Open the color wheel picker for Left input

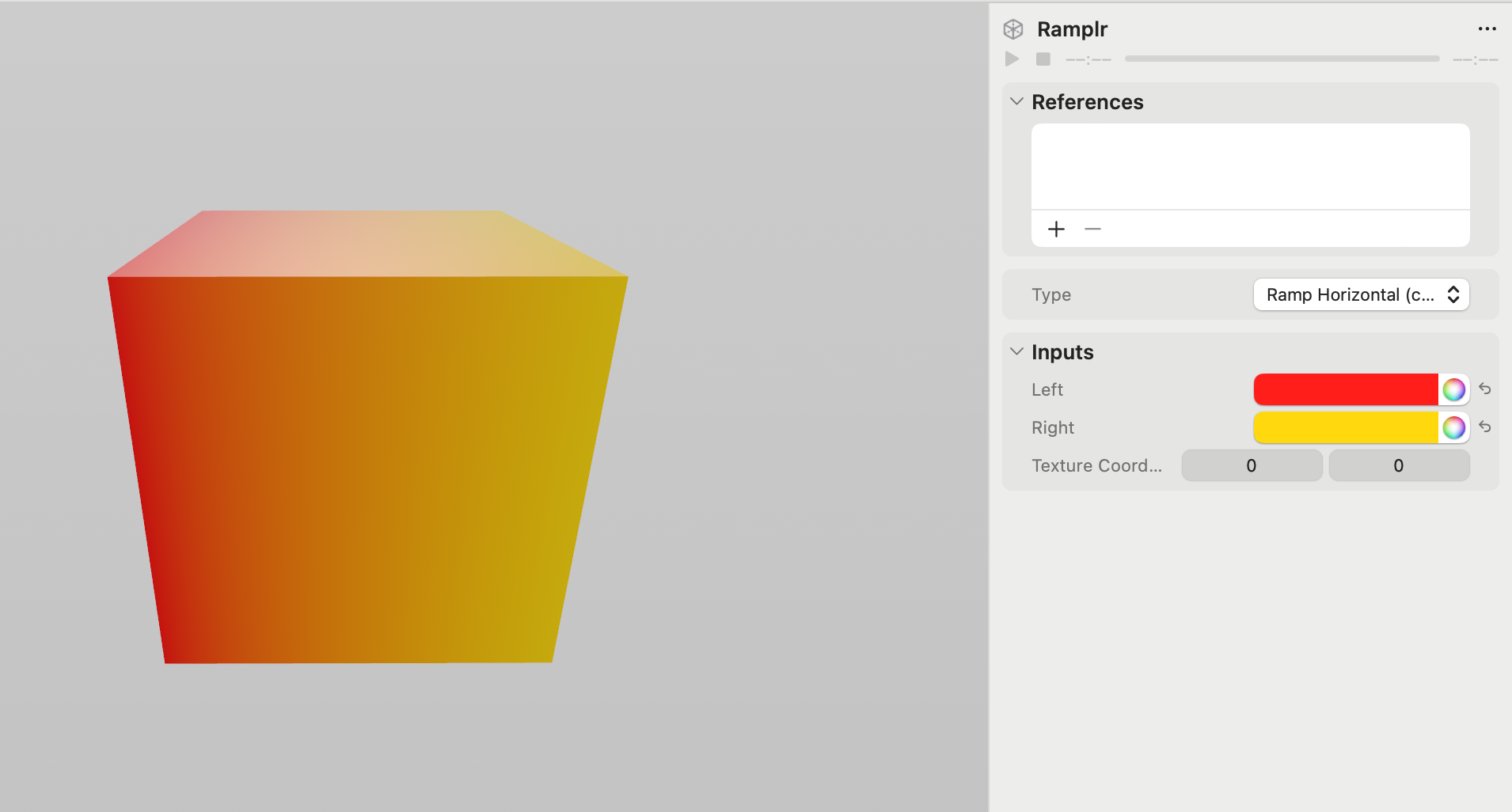pyautogui.click(x=1453, y=389)
